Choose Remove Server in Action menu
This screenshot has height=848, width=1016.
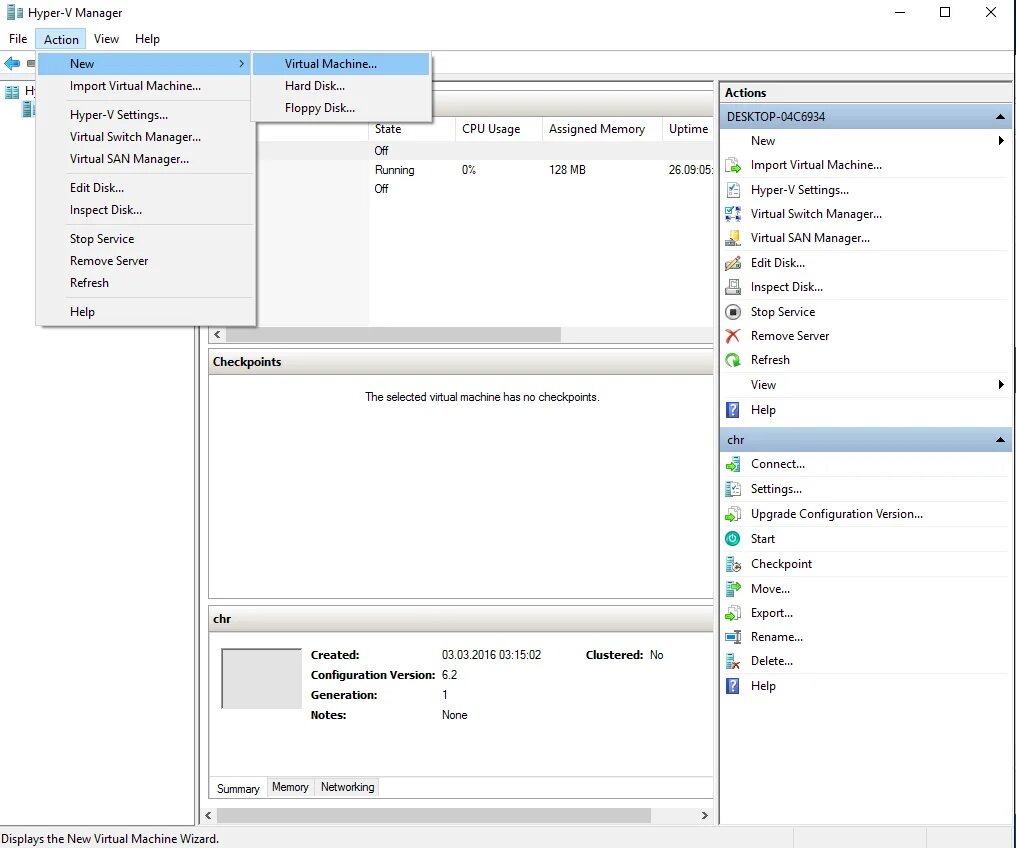click(145, 260)
